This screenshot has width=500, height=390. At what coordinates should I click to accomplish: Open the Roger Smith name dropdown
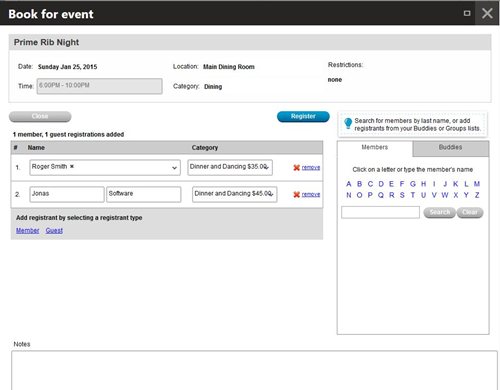pyautogui.click(x=174, y=168)
